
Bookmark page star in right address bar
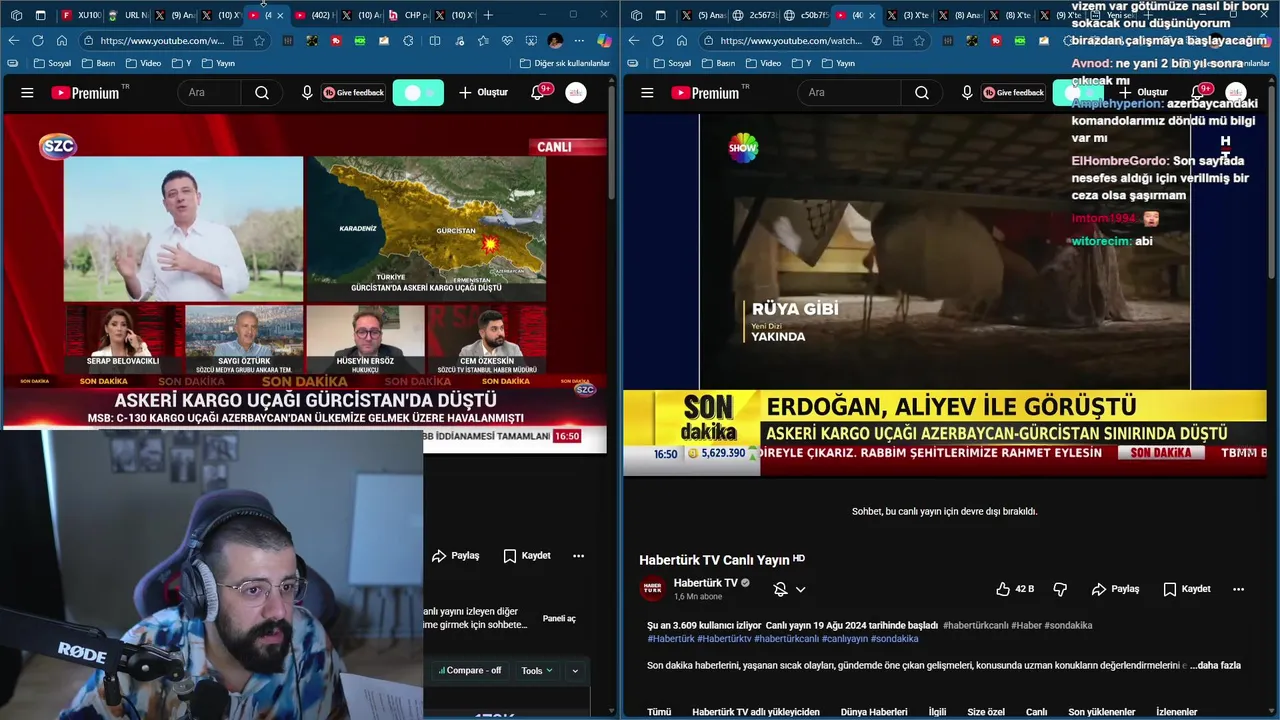click(919, 41)
